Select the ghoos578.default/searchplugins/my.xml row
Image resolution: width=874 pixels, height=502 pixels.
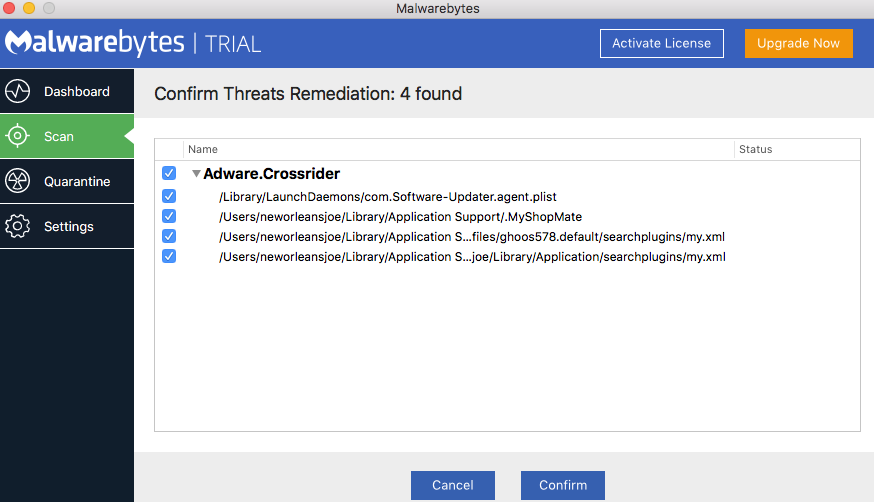pos(472,237)
